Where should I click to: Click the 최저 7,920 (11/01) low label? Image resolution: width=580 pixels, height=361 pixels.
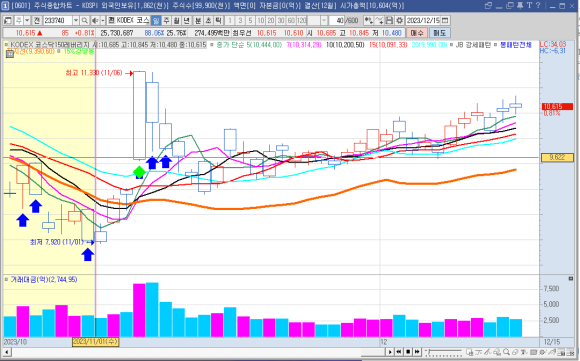click(x=57, y=242)
